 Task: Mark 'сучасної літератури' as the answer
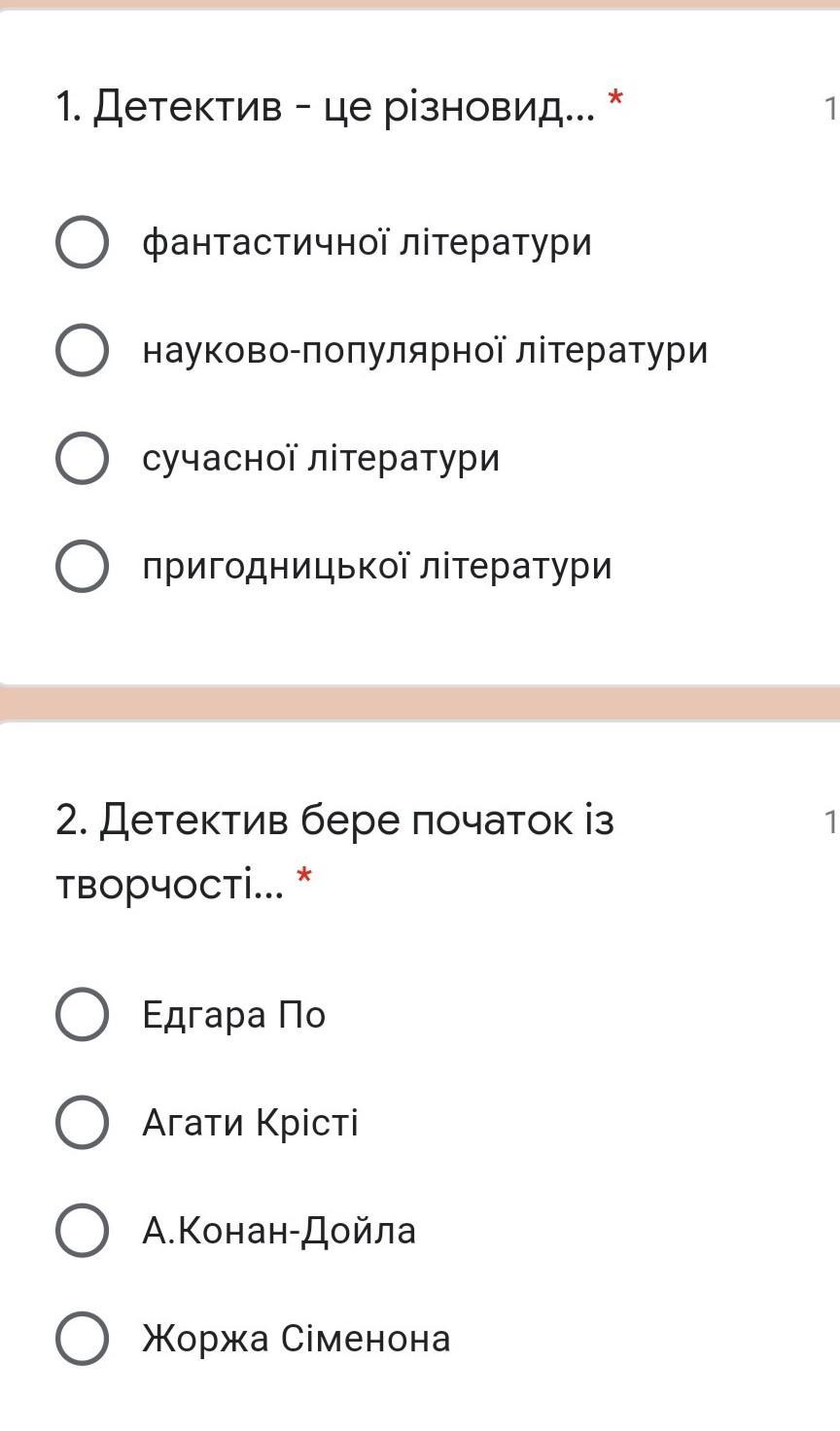coord(82,458)
